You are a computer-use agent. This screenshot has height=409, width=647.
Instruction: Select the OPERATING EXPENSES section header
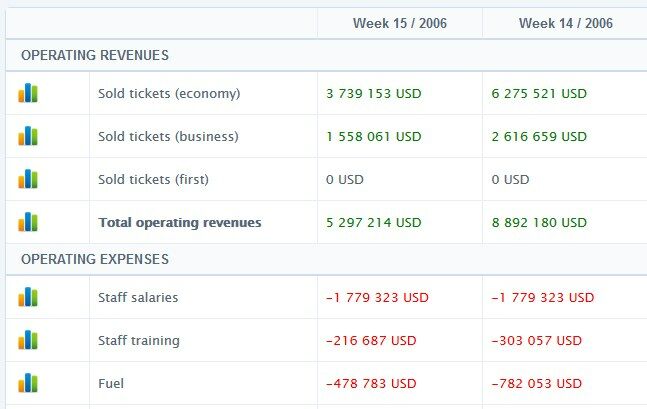tap(95, 260)
